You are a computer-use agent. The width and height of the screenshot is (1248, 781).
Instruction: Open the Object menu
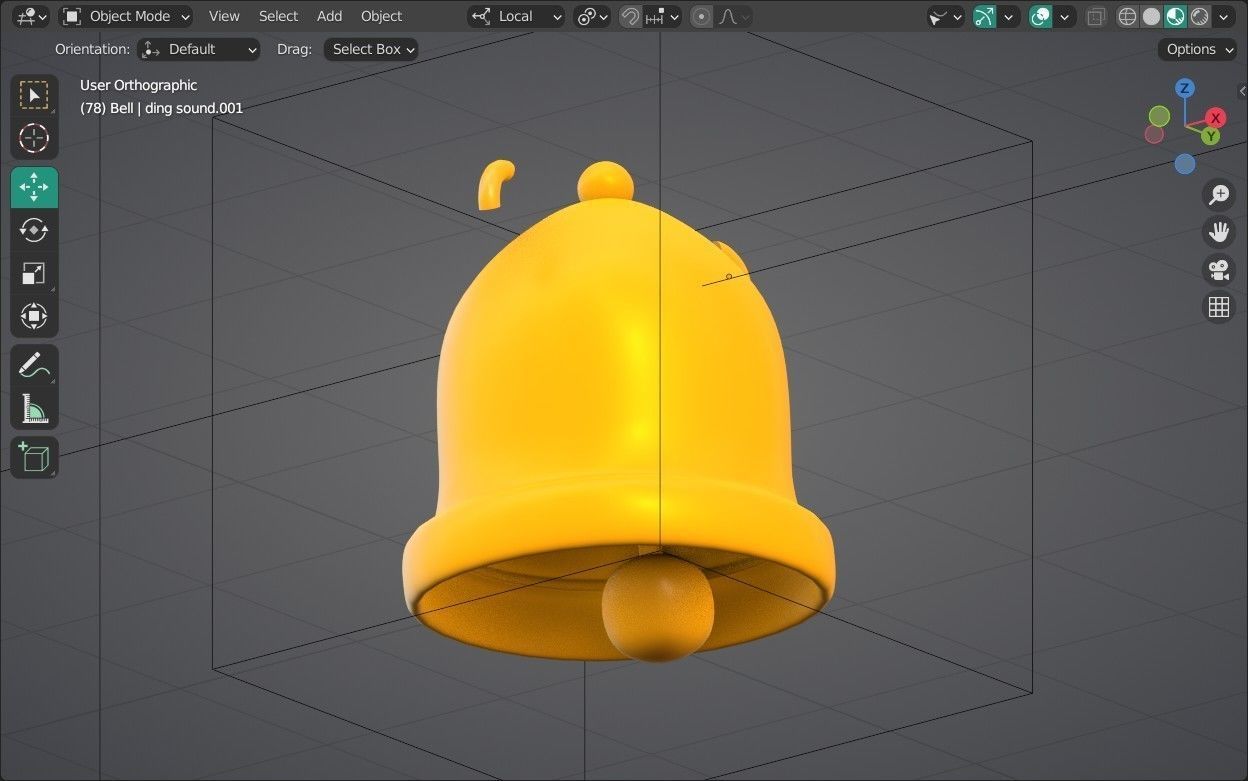coord(381,16)
